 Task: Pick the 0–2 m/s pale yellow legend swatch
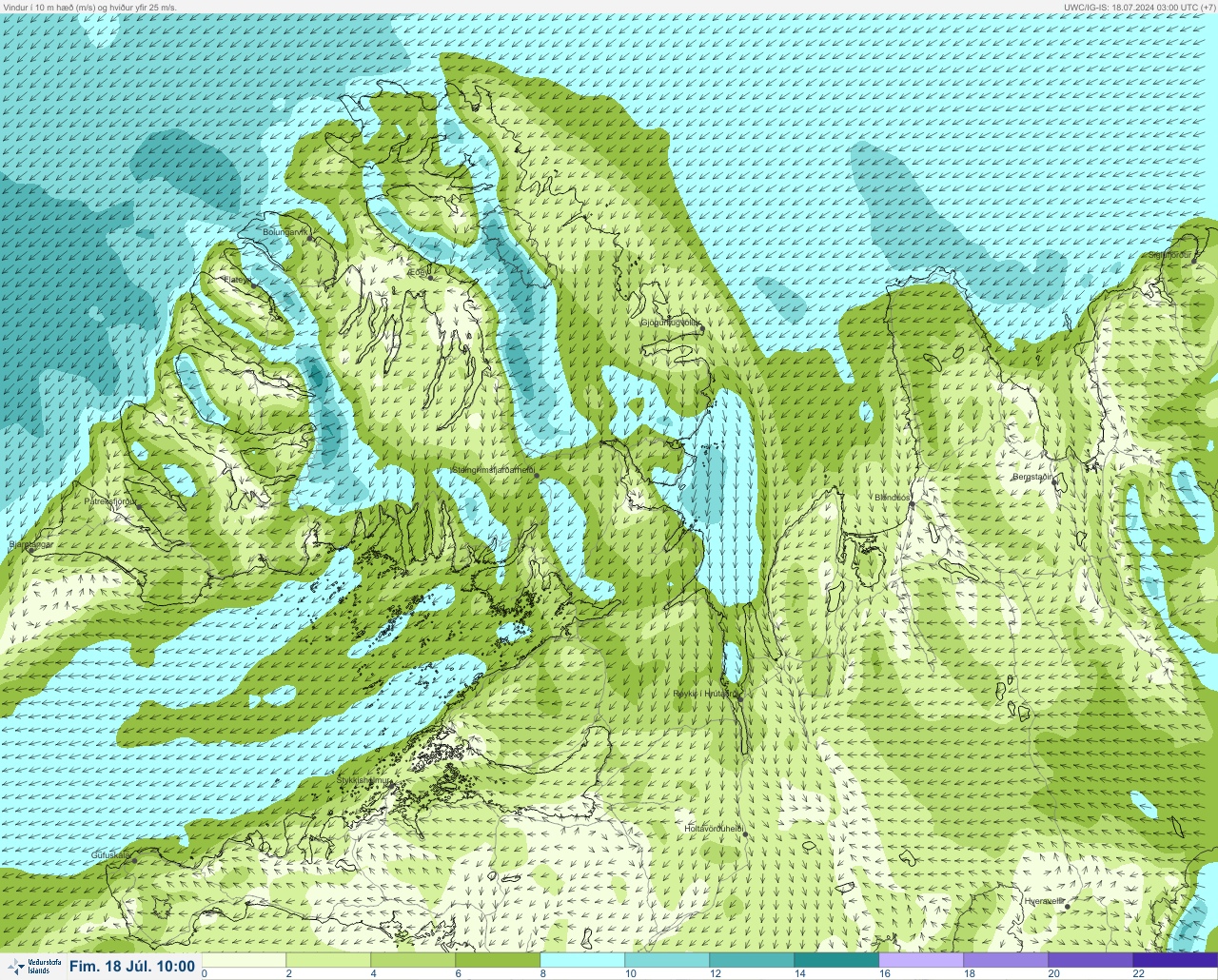pyautogui.click(x=244, y=960)
